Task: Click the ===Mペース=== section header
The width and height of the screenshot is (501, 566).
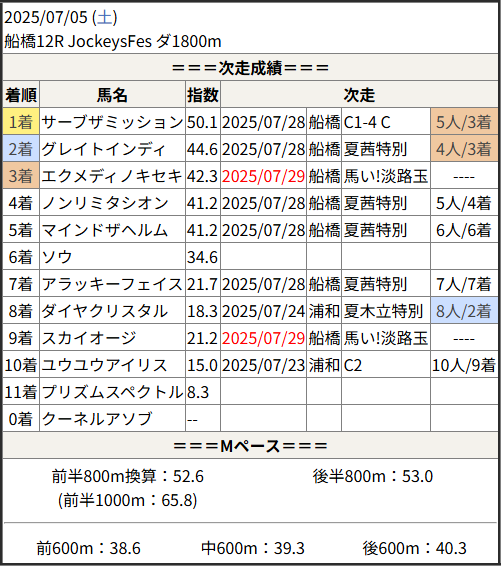Action: coord(250,445)
